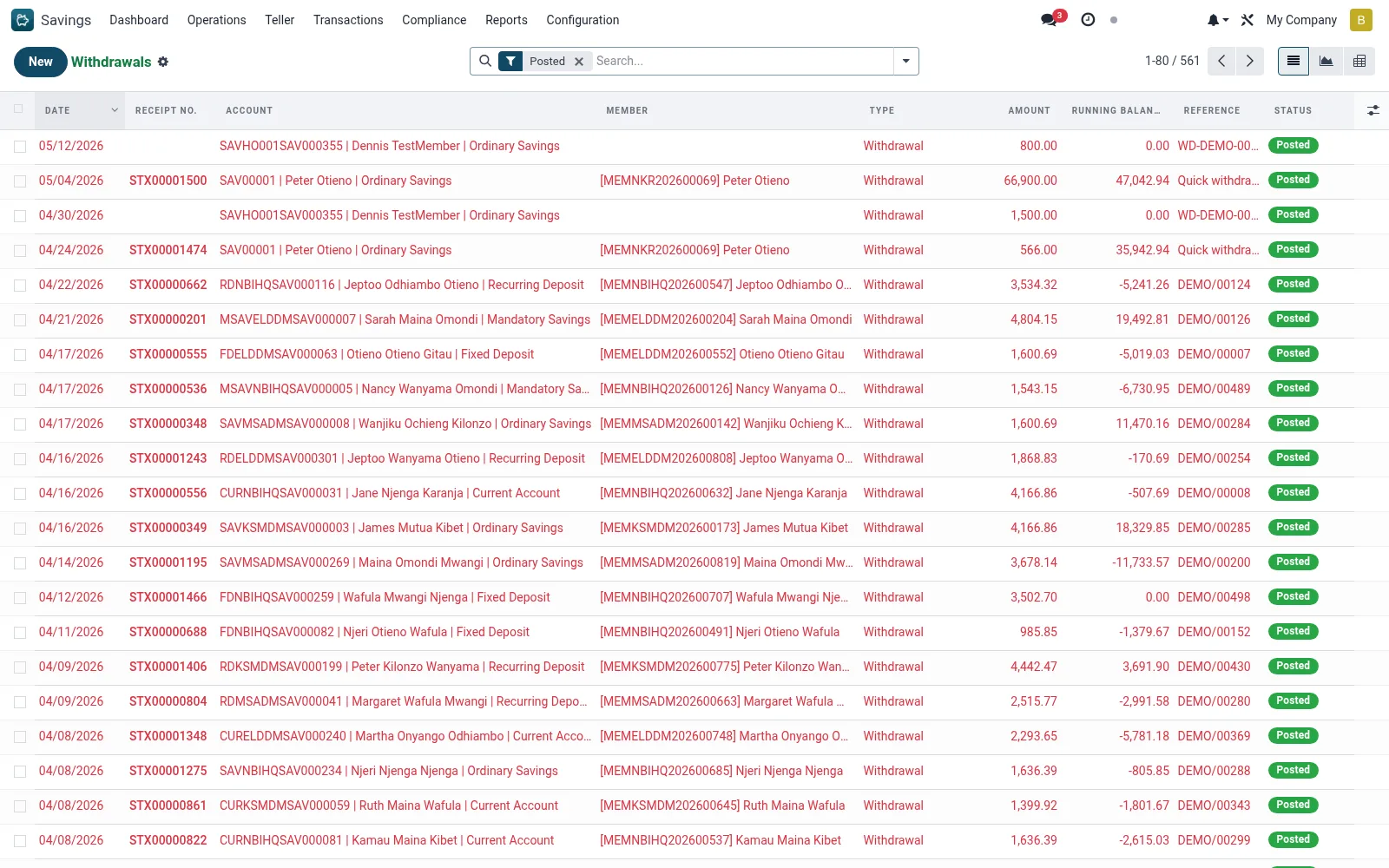
Task: Open the debug tools wrench icon
Action: (x=1247, y=20)
